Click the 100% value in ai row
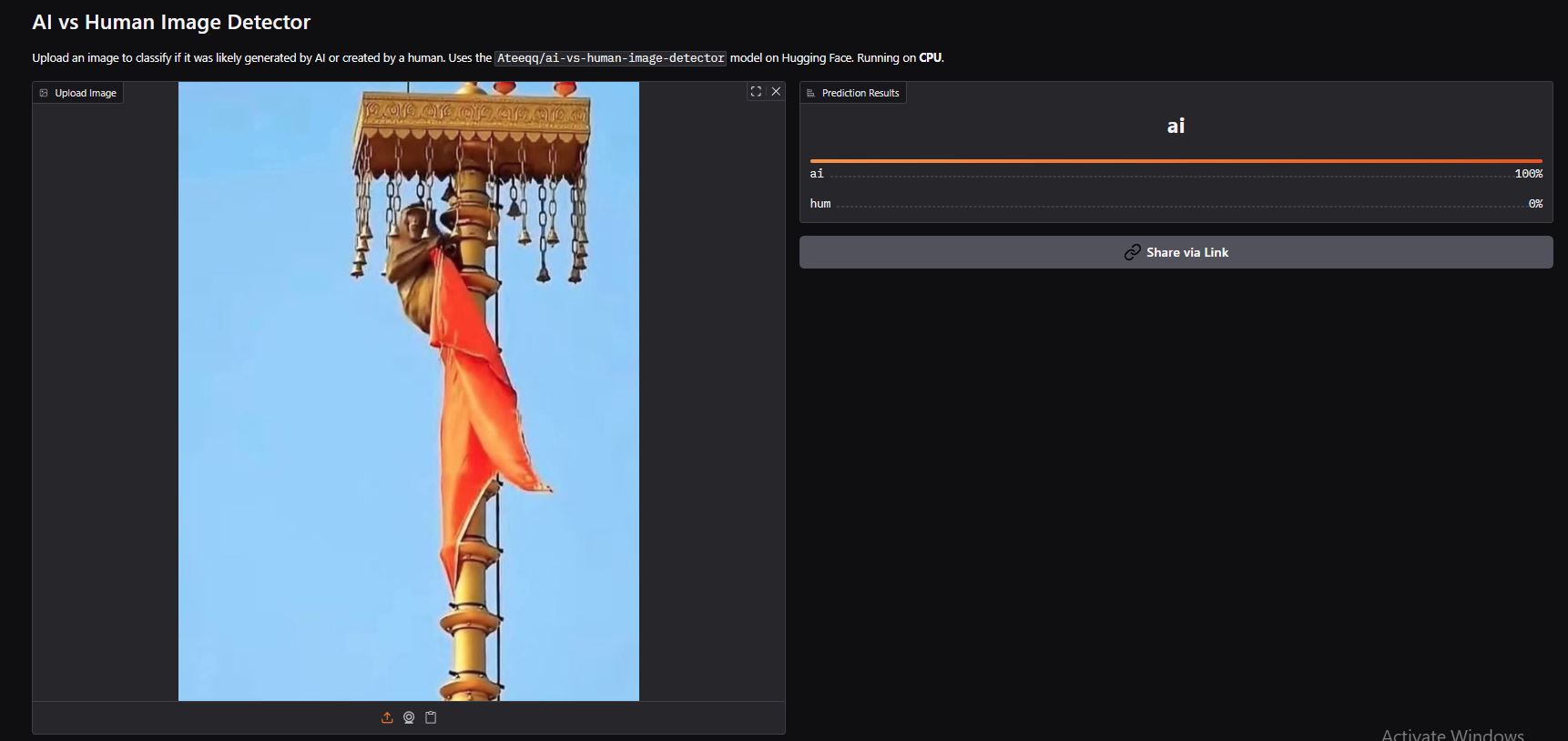Image resolution: width=1568 pixels, height=741 pixels. coord(1528,174)
